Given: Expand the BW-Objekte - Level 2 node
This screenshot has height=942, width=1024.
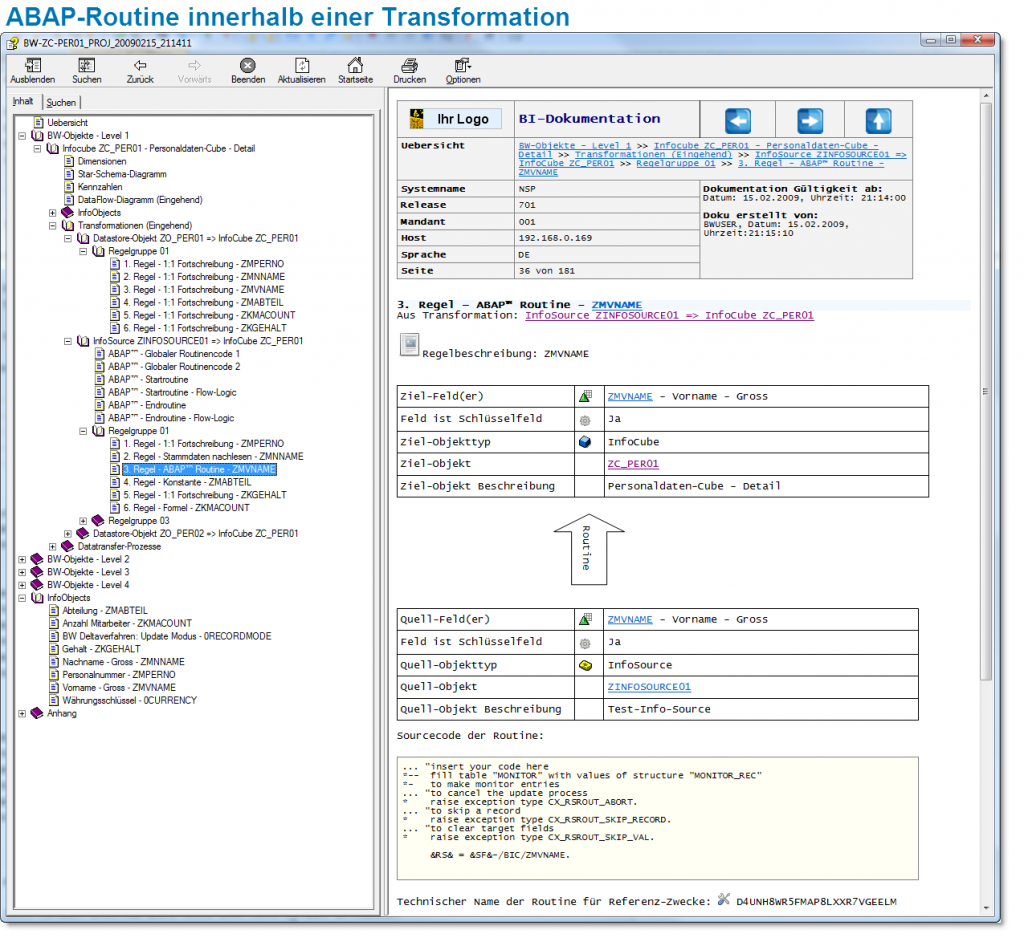Looking at the screenshot, I should 23,559.
